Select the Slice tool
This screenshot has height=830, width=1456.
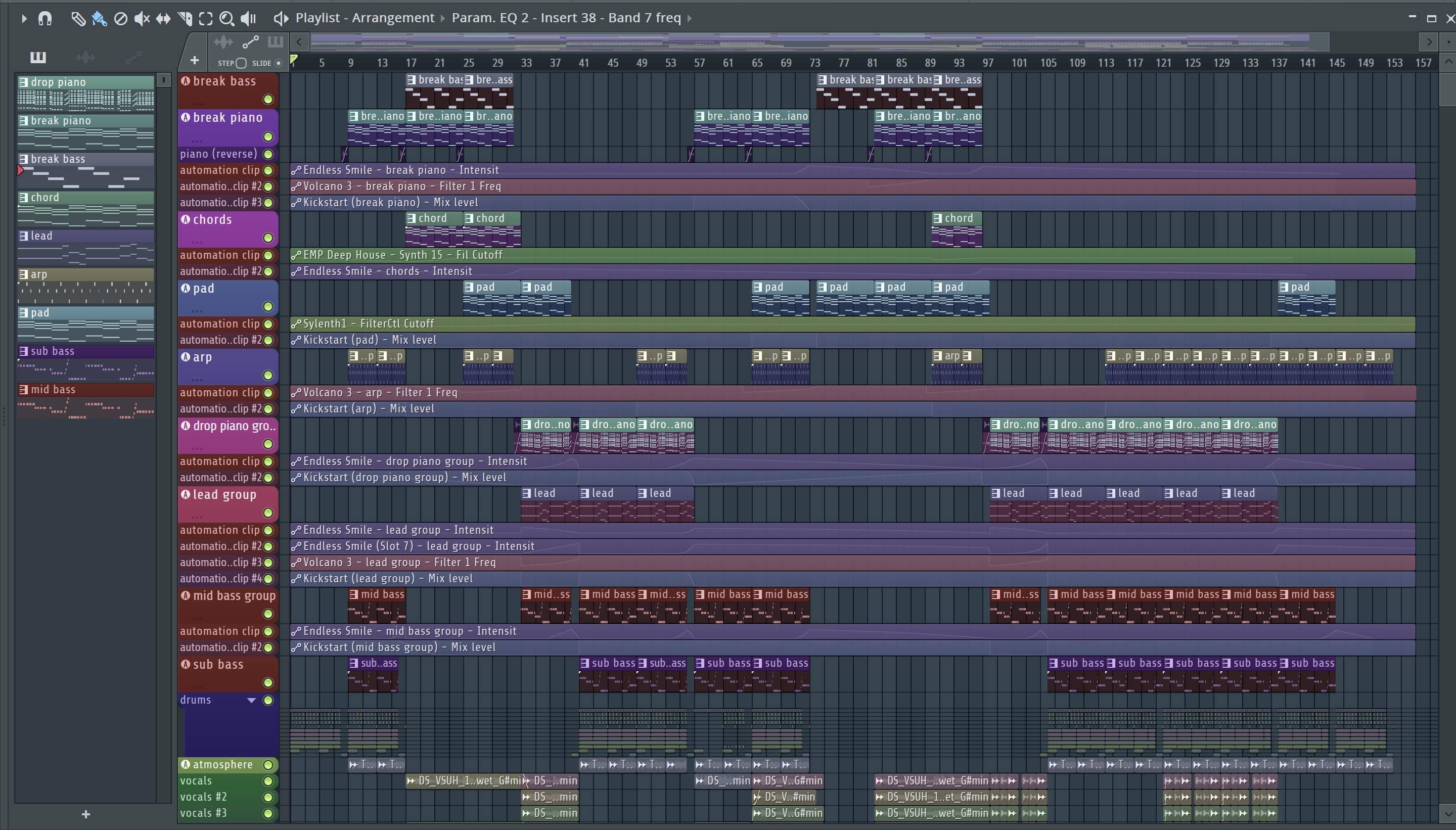point(185,19)
